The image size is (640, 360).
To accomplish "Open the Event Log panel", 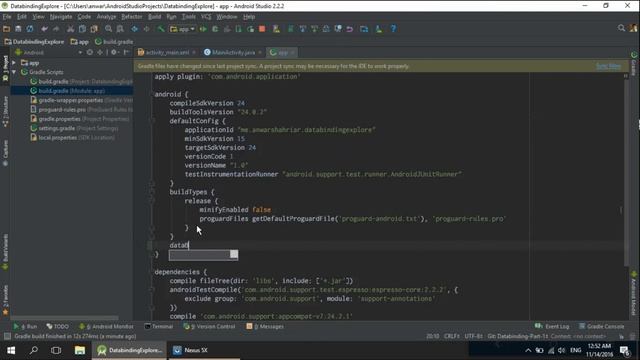I will coord(552,327).
